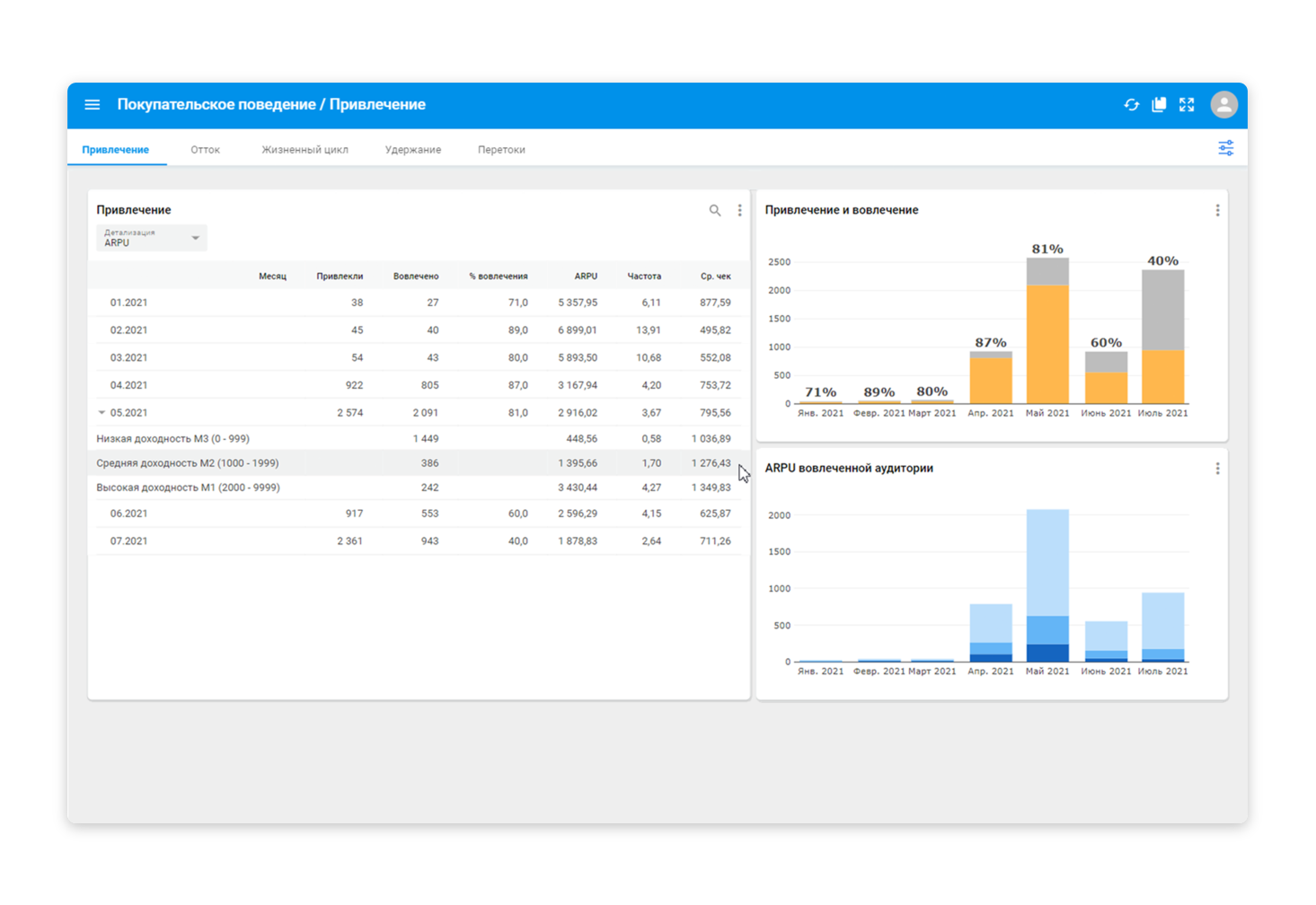
Task: Select the 01.2021 table row
Action: click(419, 303)
